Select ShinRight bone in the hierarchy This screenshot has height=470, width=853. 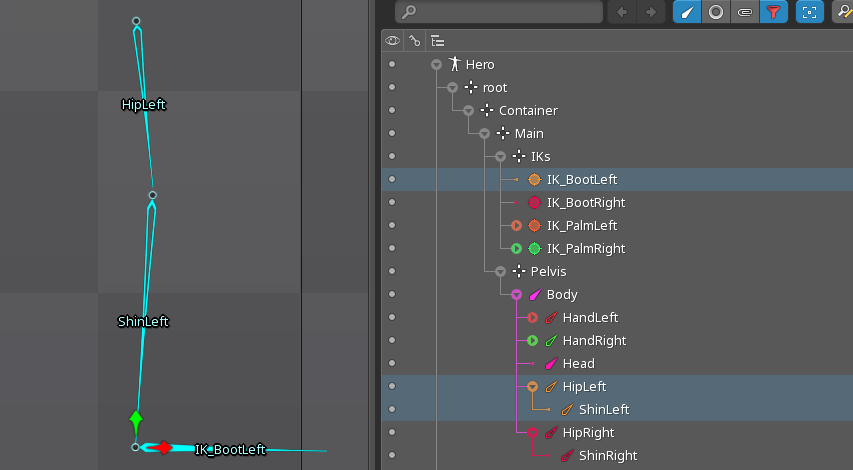pos(607,455)
